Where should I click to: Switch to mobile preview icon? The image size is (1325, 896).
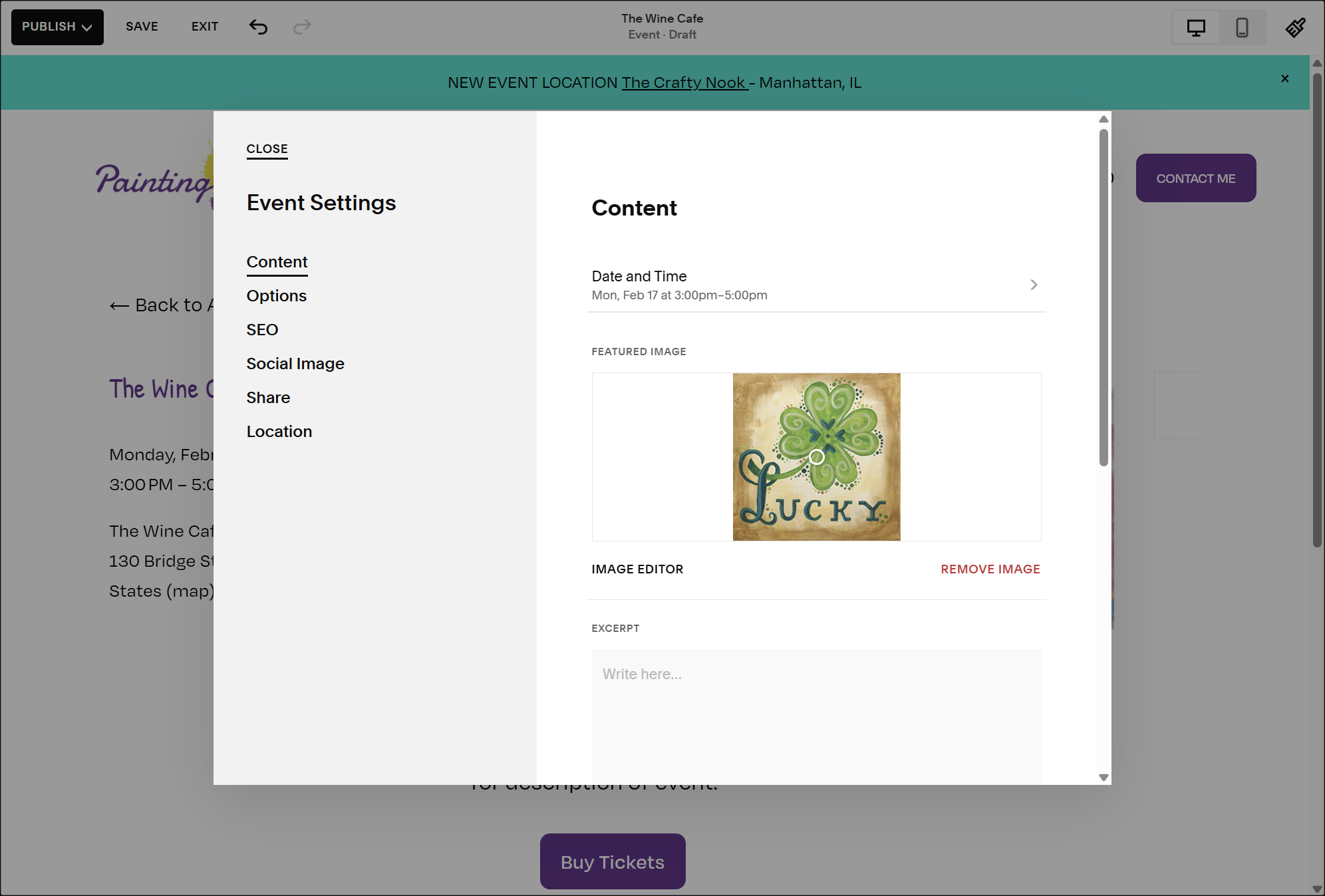tap(1242, 27)
